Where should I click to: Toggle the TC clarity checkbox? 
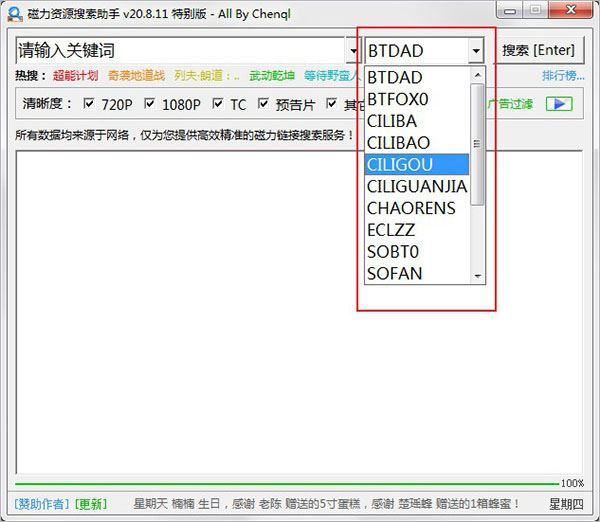[x=217, y=103]
